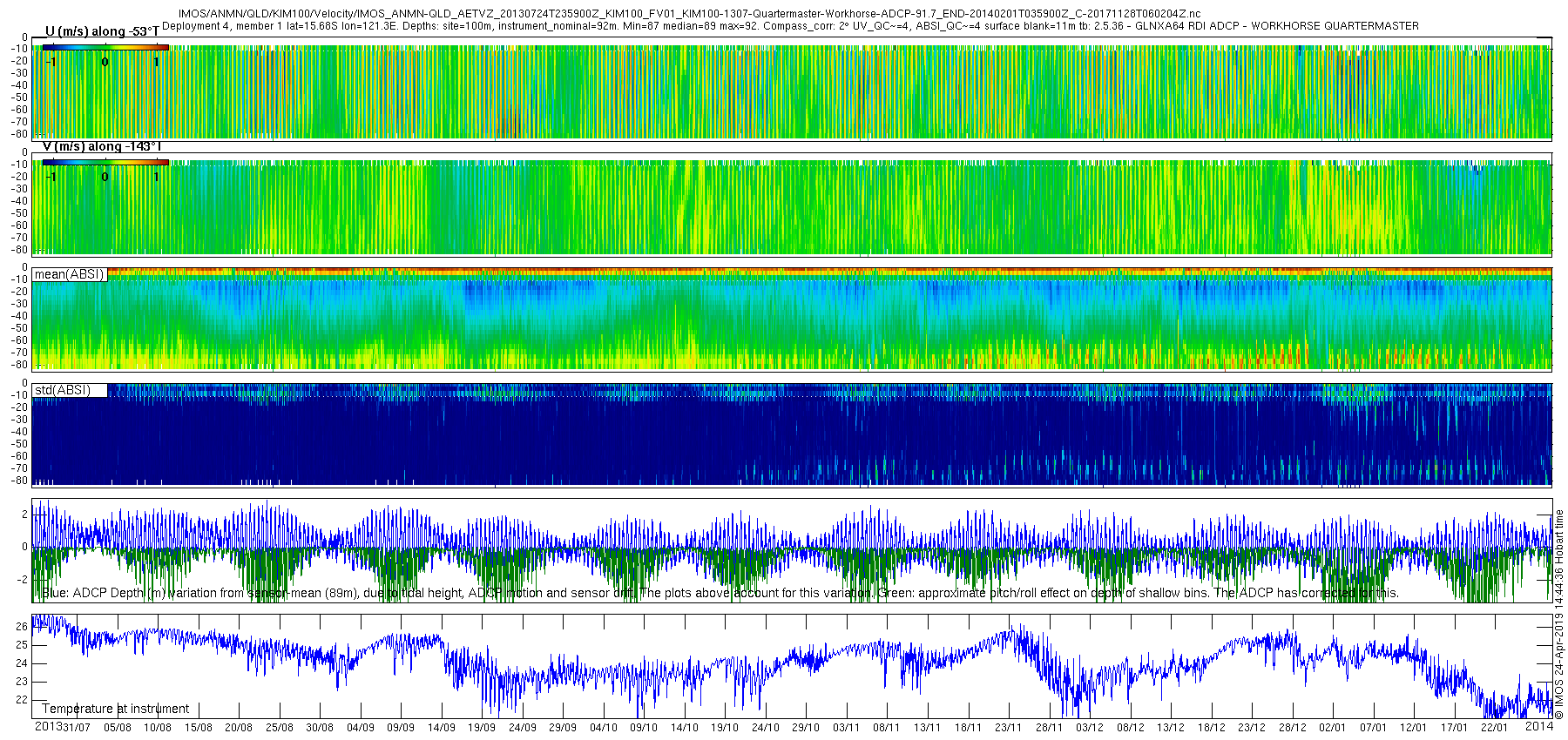1568x740 pixels.
Task: Click the 2014 year label on time axis
Action: click(1539, 726)
